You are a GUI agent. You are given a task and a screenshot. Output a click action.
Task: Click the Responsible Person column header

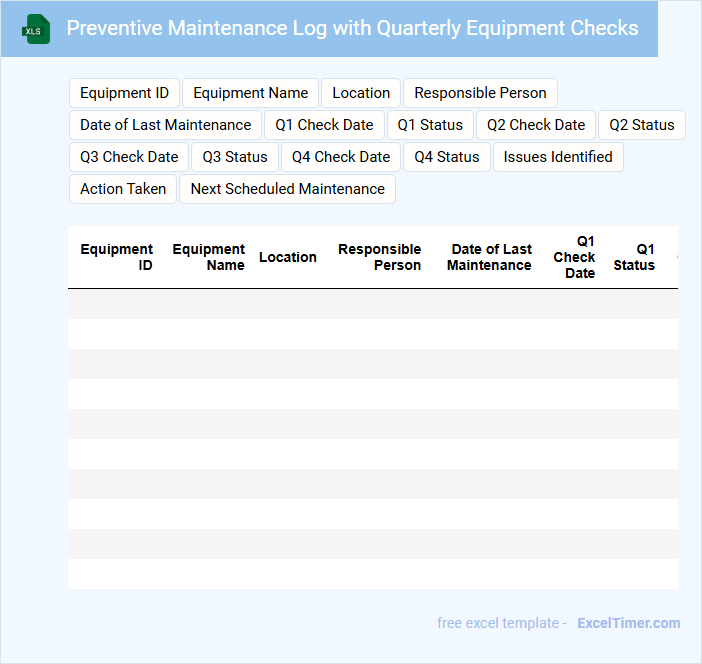point(379,257)
